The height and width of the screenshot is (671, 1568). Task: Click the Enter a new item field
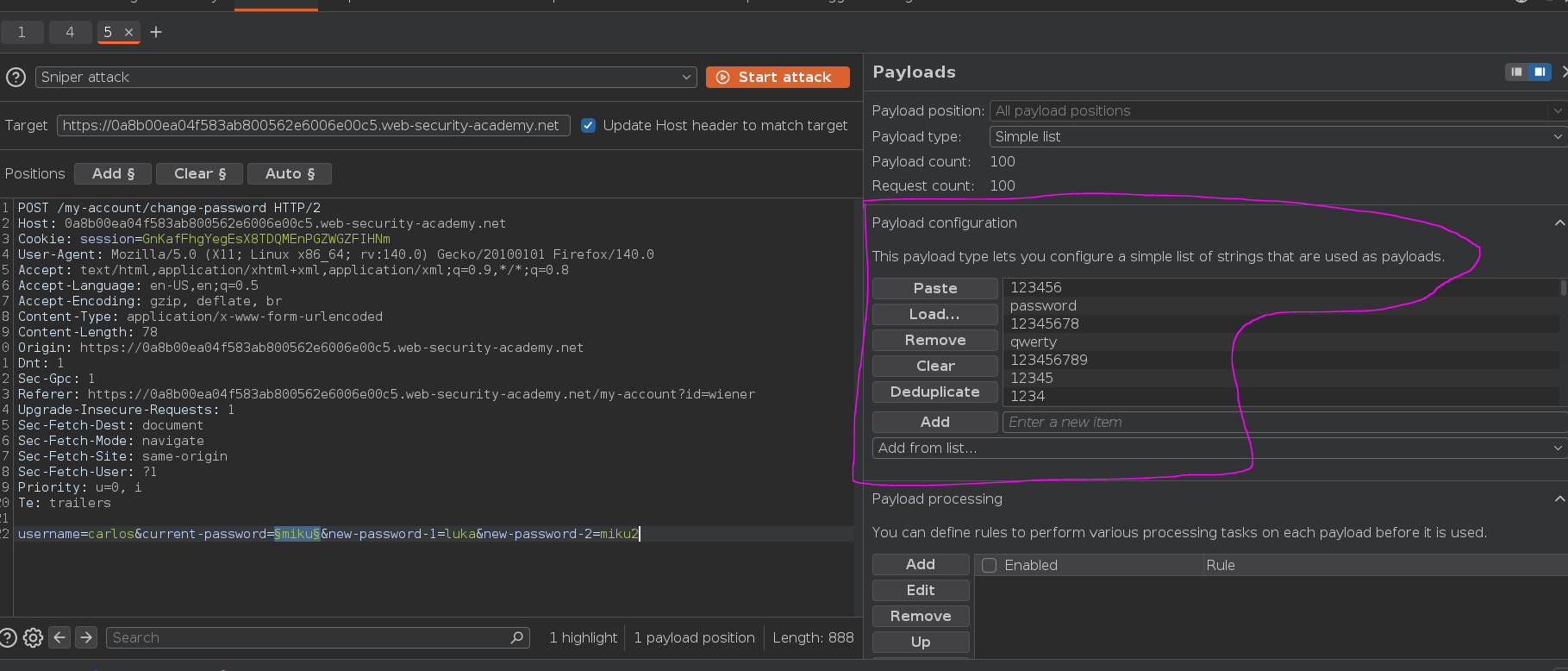(1284, 422)
